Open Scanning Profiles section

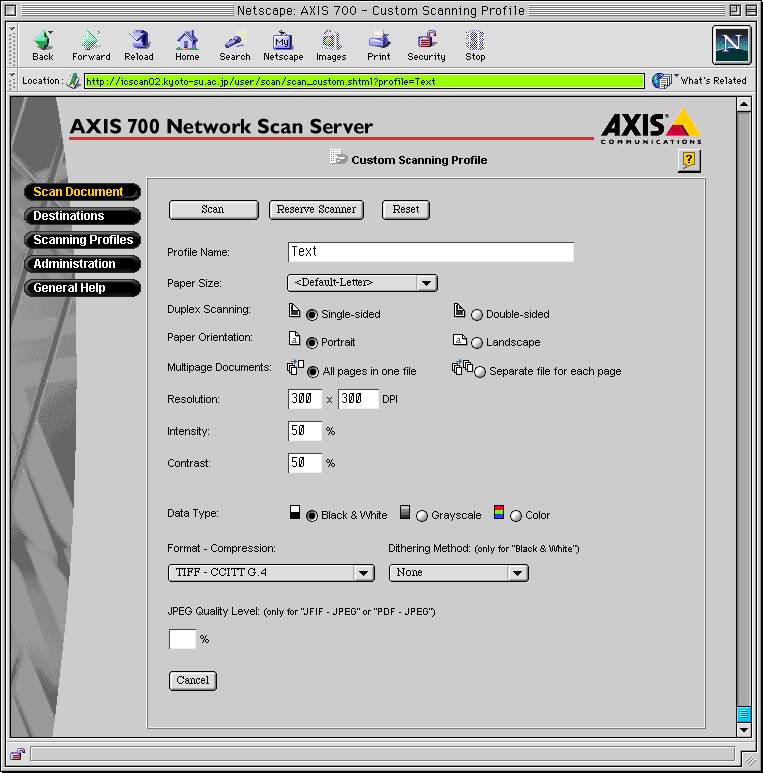coord(82,240)
